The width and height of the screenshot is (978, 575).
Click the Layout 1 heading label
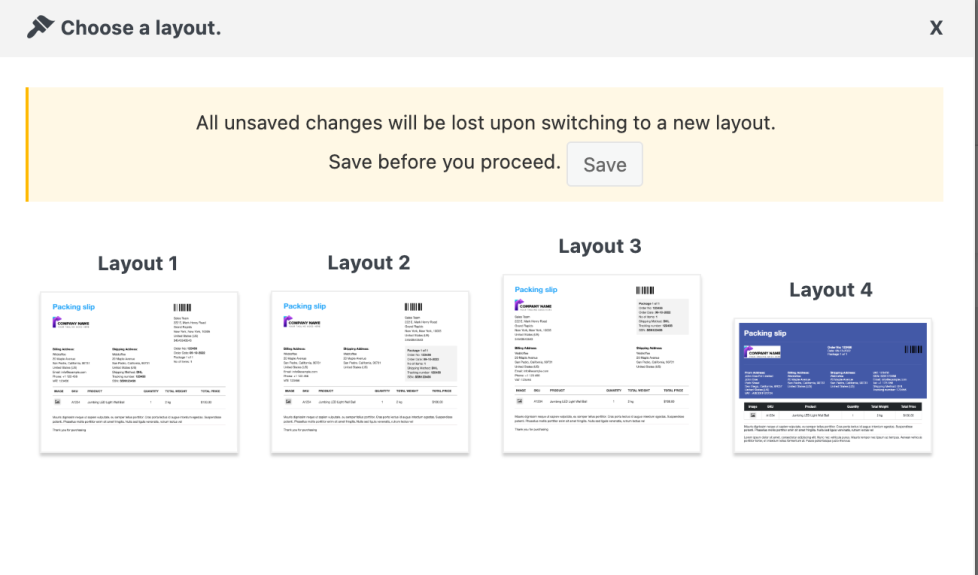[x=138, y=264]
